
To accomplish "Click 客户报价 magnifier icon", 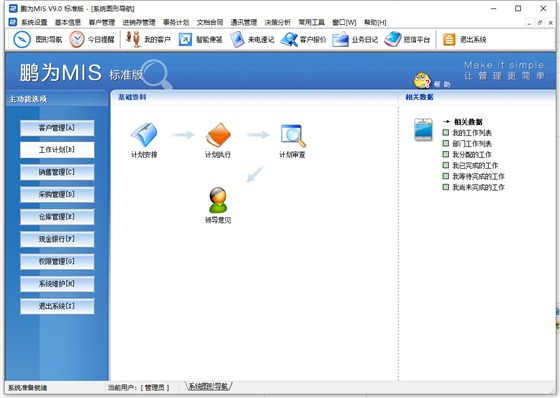I will [x=289, y=39].
